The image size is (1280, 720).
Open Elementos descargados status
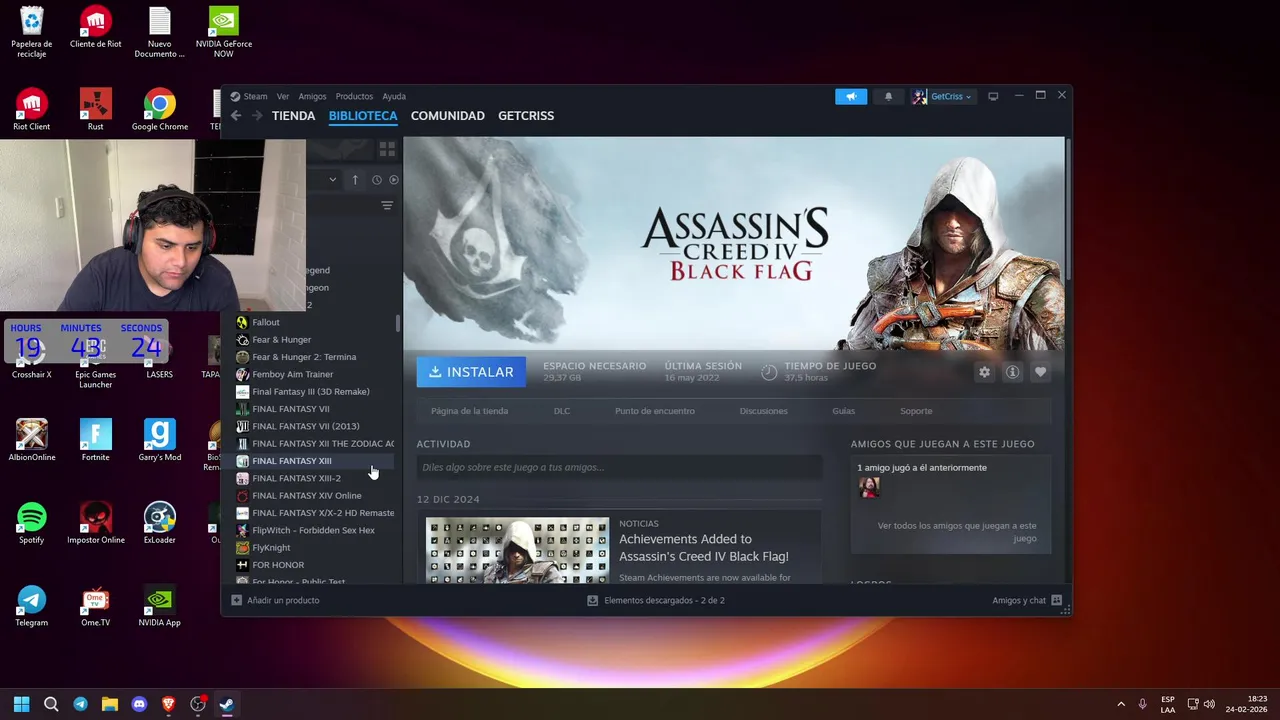click(x=664, y=600)
